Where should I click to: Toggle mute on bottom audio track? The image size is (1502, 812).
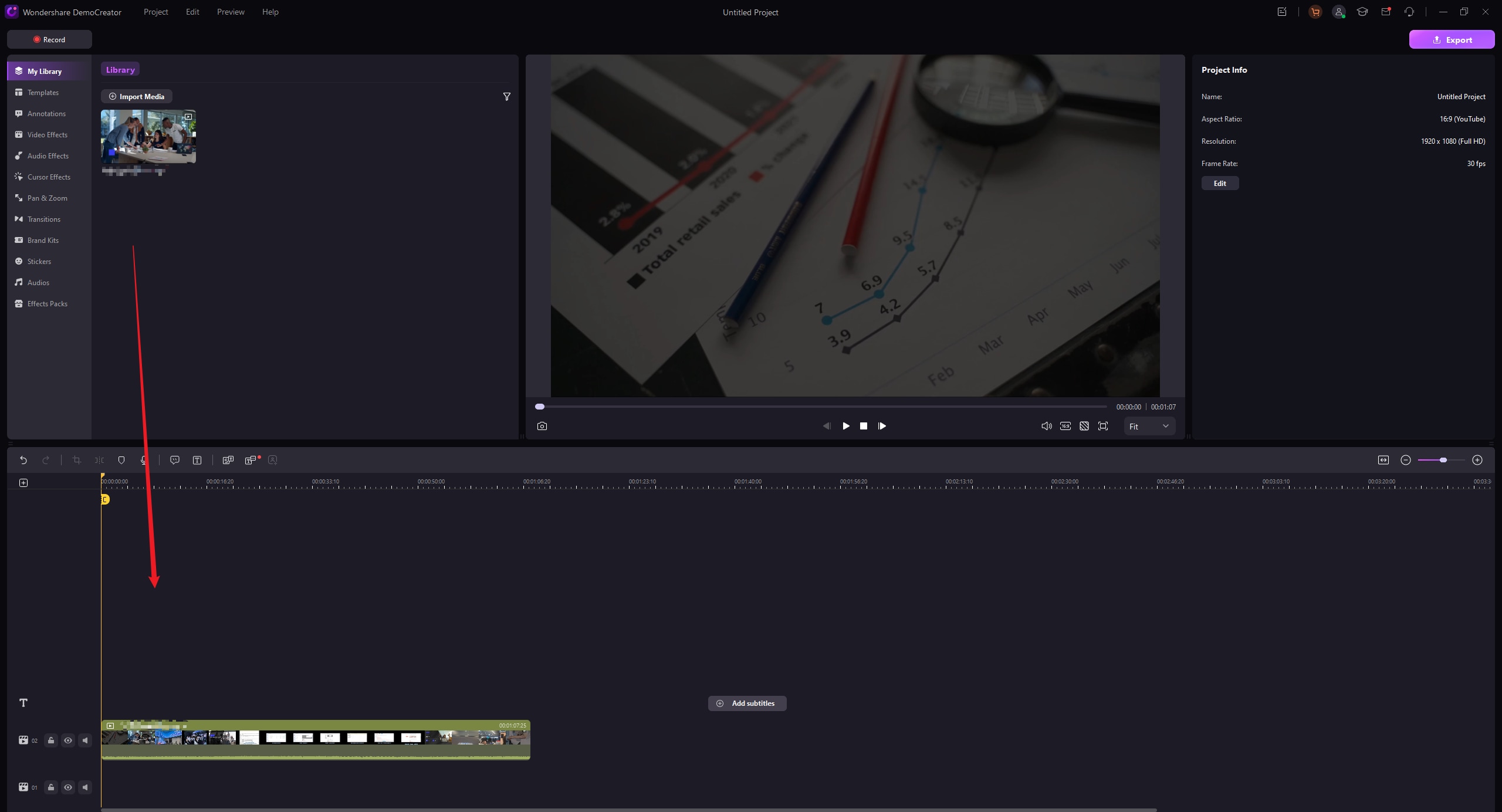pyautogui.click(x=85, y=787)
